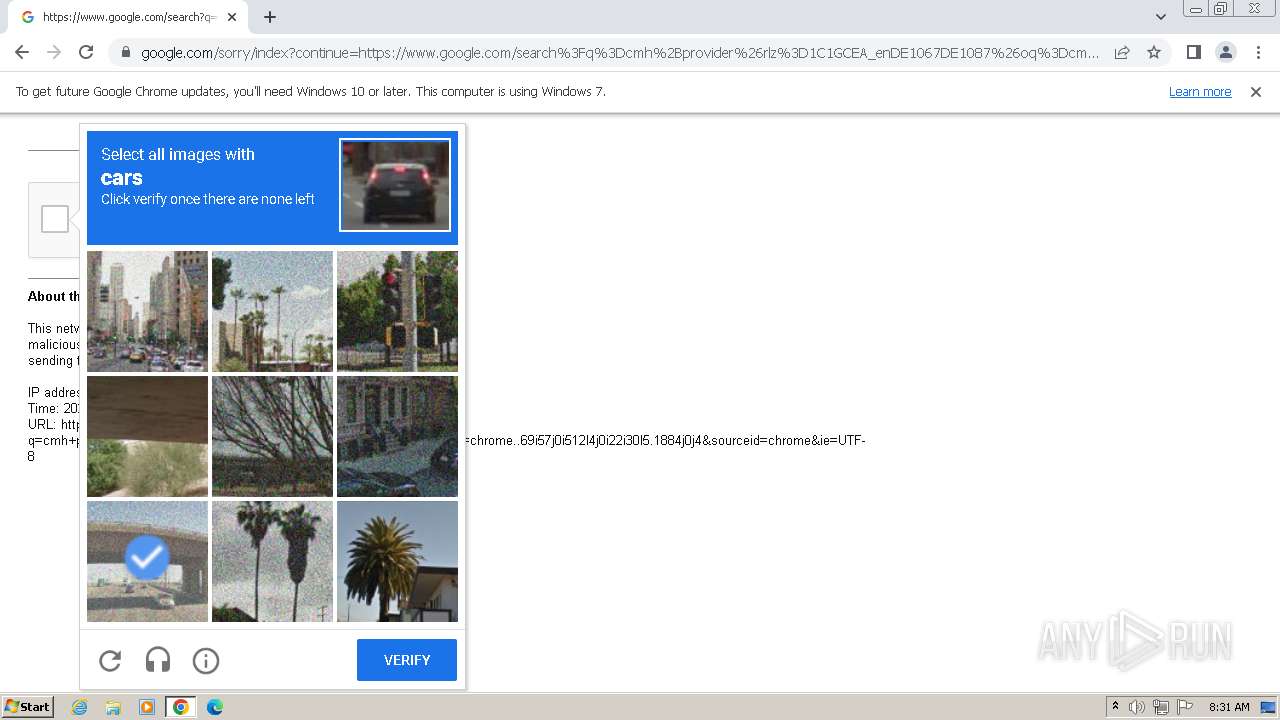
Task: Click the browser Back arrow
Action: click(x=22, y=52)
